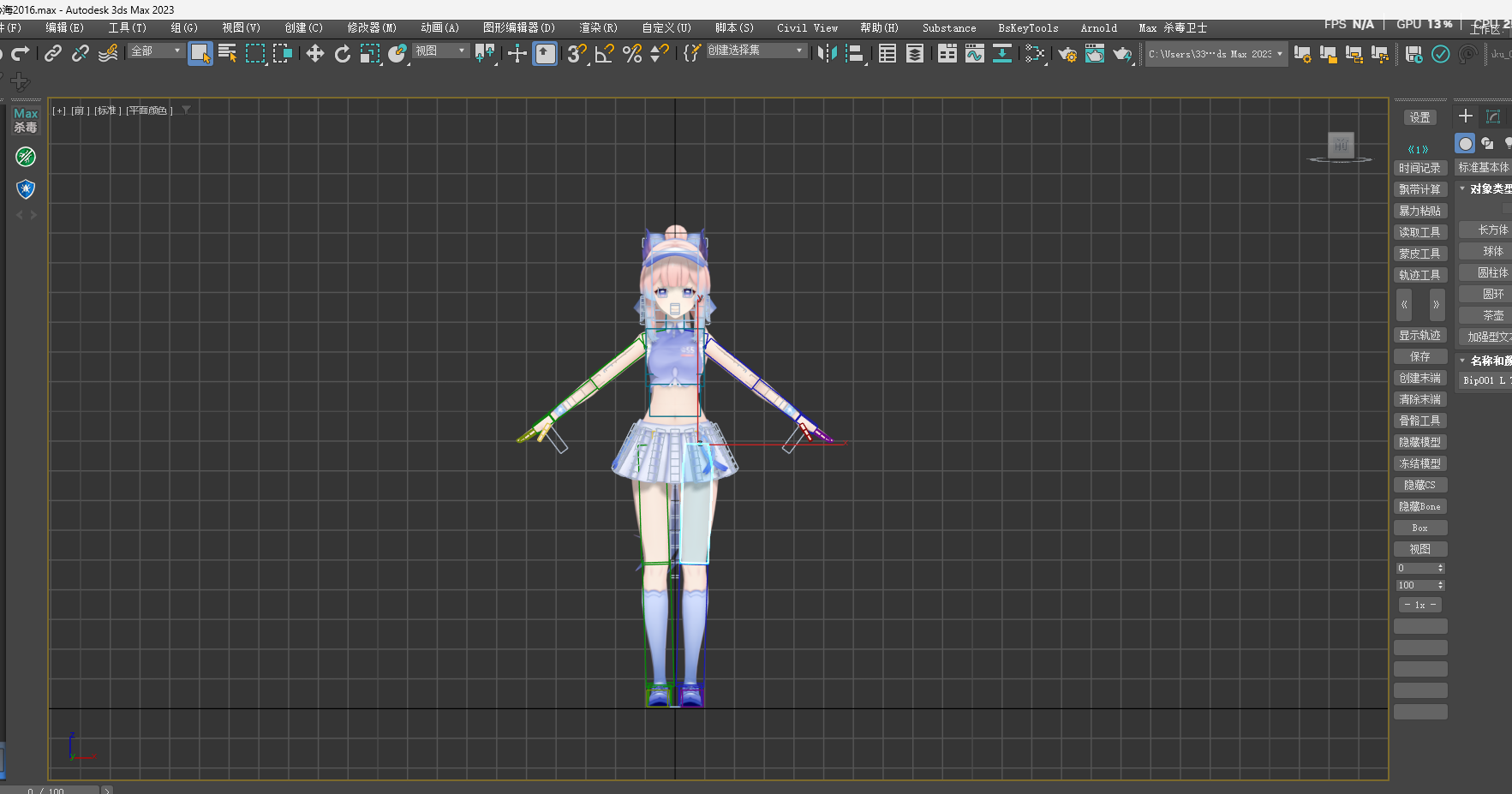1512x794 pixels.
Task: Toggle the 3D Snaps icon
Action: (577, 54)
